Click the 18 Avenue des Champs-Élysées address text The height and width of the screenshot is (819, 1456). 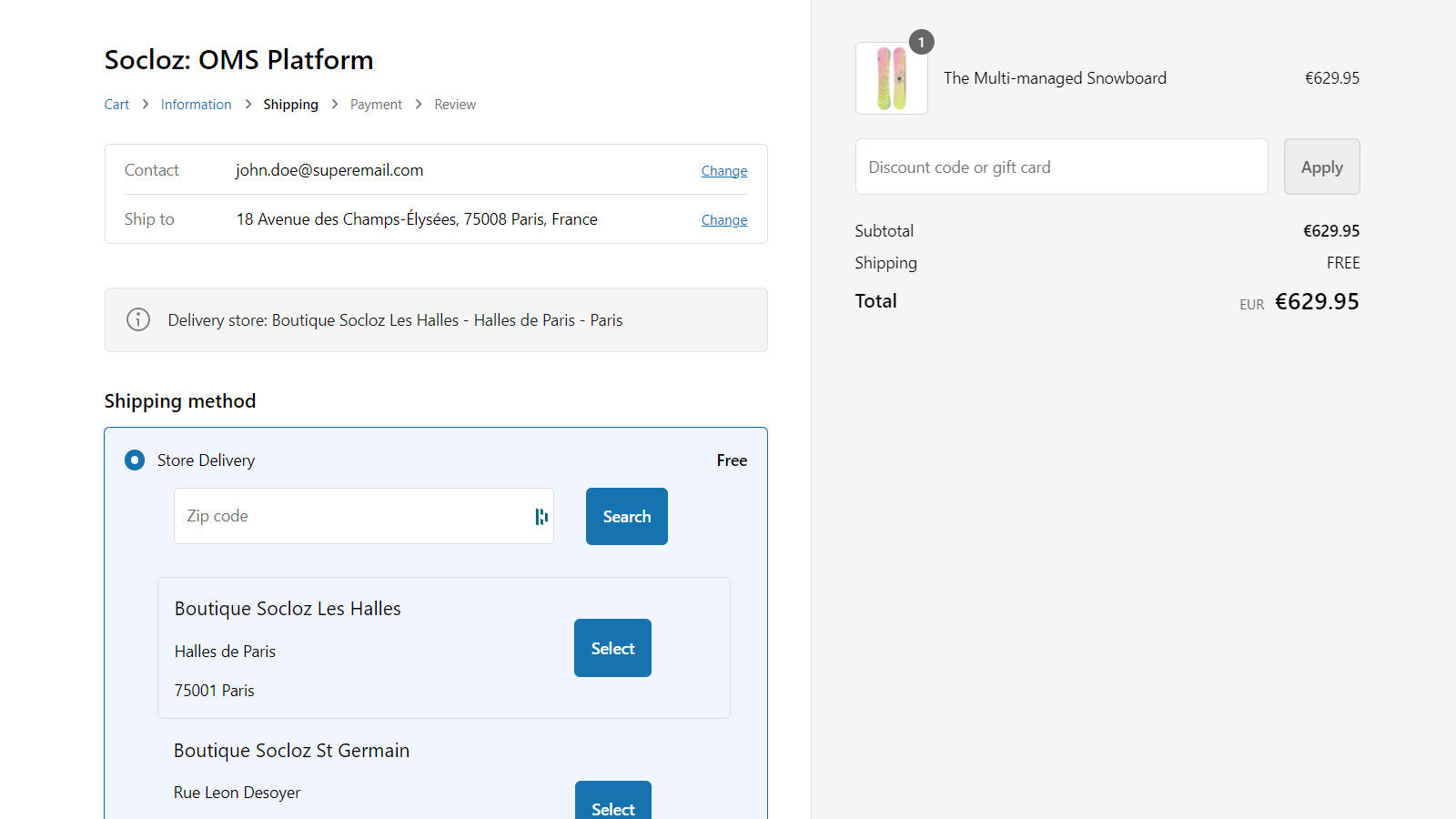(417, 219)
